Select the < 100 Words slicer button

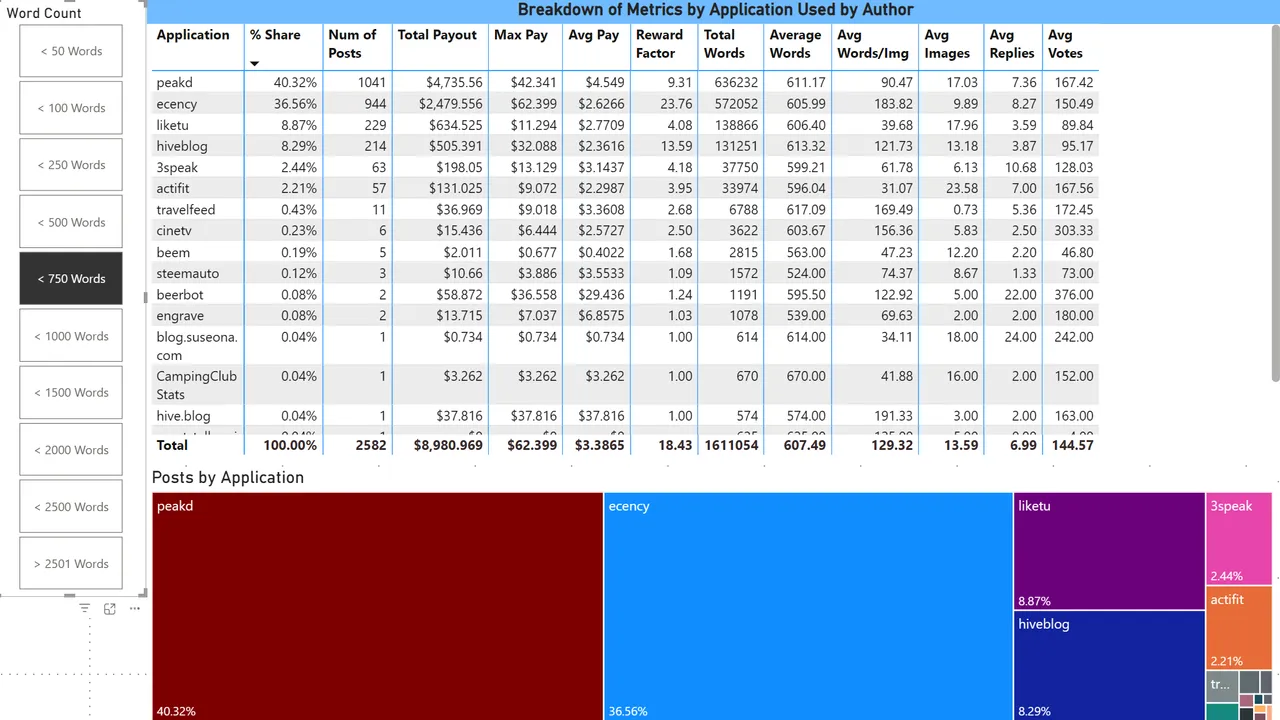[71, 108]
